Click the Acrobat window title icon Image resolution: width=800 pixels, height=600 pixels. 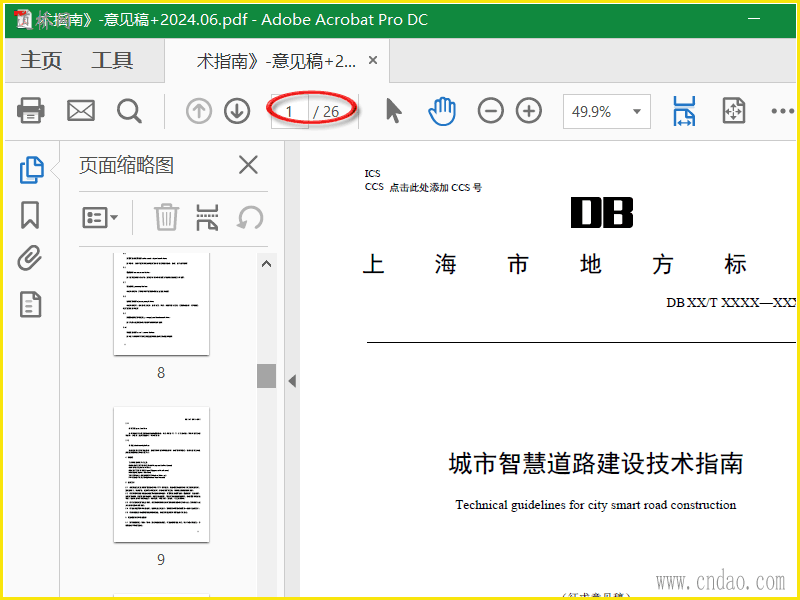click(23, 19)
